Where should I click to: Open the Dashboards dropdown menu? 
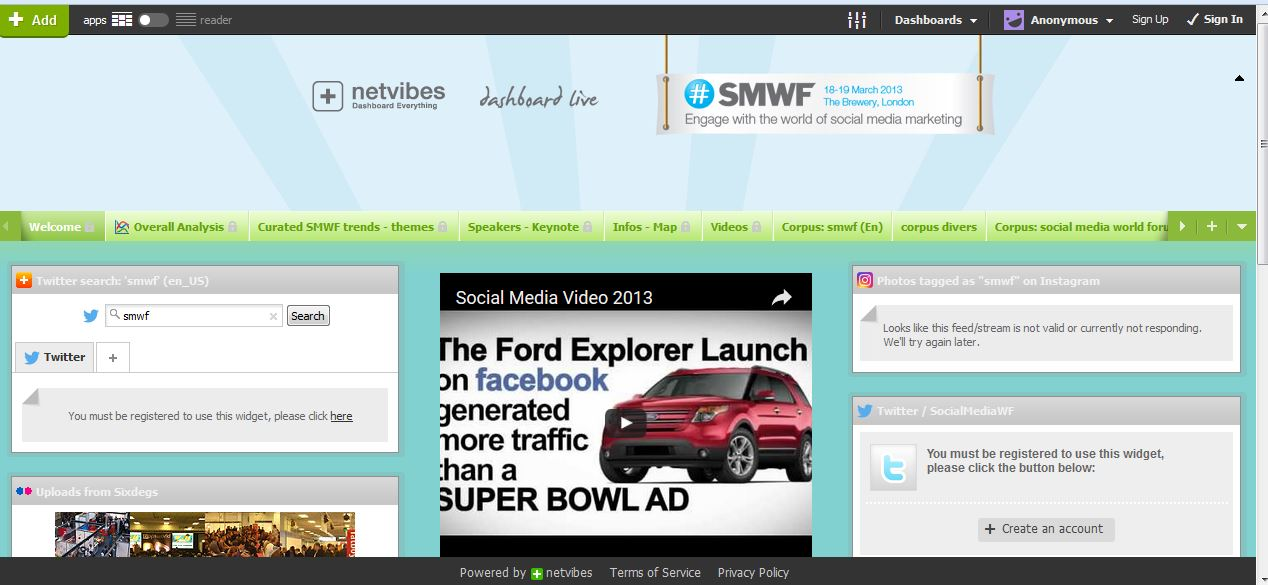[935, 20]
